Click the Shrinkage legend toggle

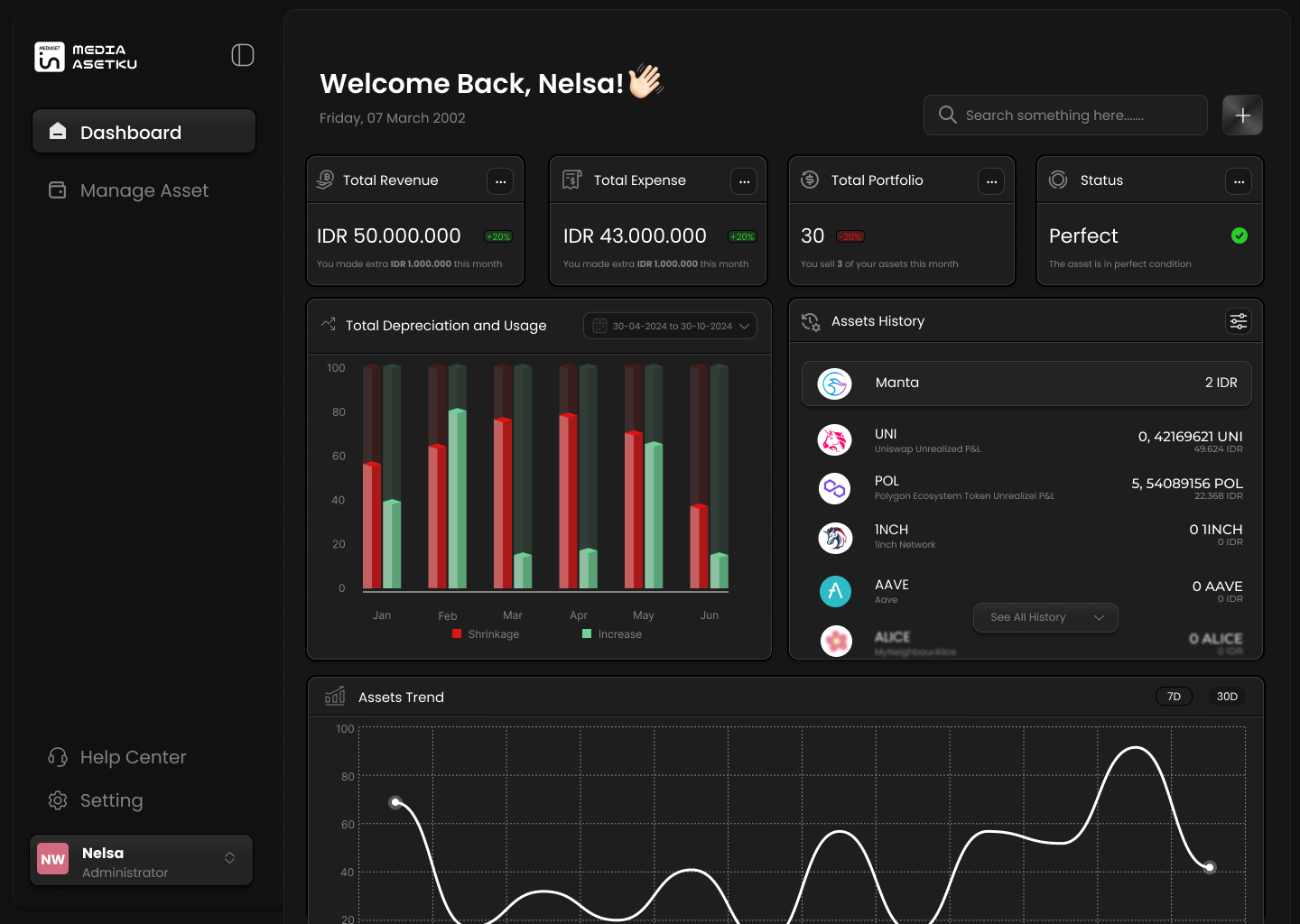tap(485, 633)
